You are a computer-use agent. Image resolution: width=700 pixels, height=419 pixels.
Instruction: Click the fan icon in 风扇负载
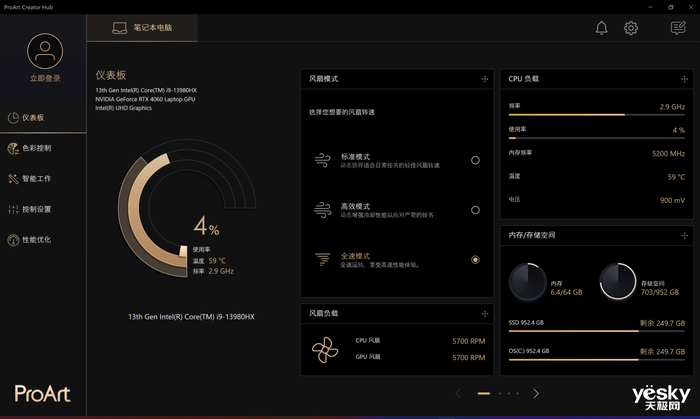coord(325,349)
